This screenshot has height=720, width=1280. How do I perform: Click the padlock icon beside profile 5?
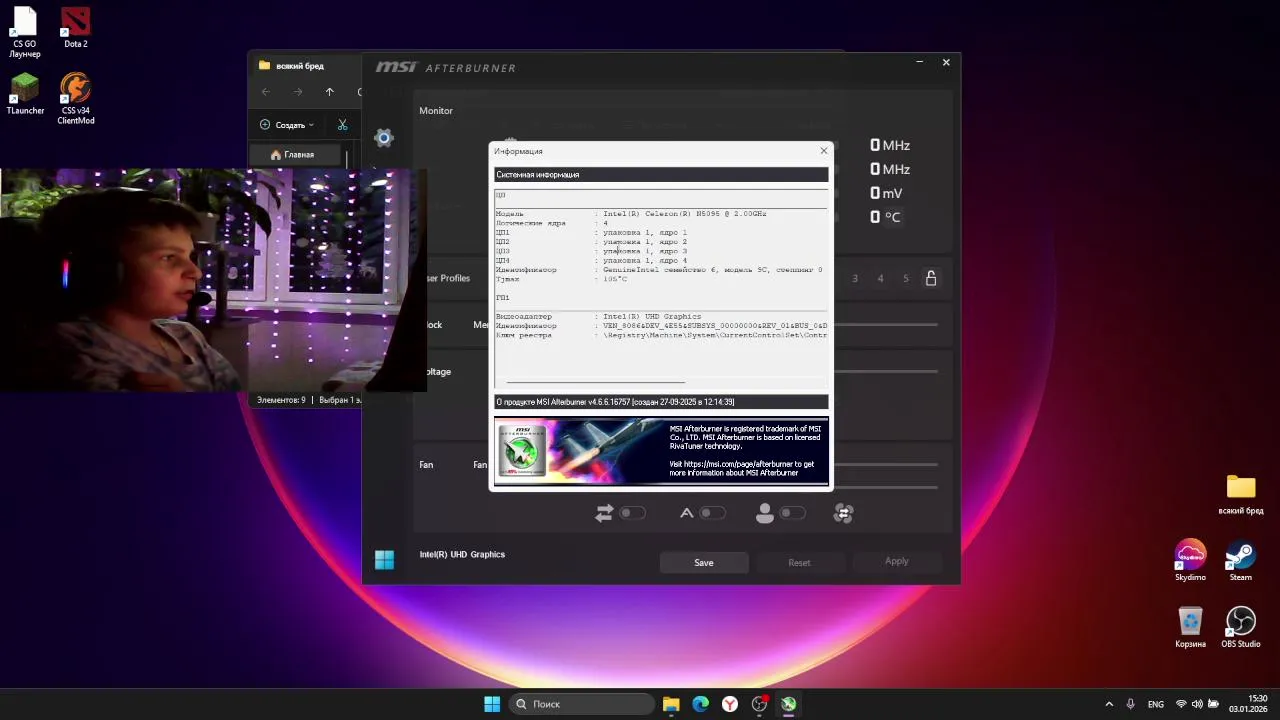pos(931,278)
